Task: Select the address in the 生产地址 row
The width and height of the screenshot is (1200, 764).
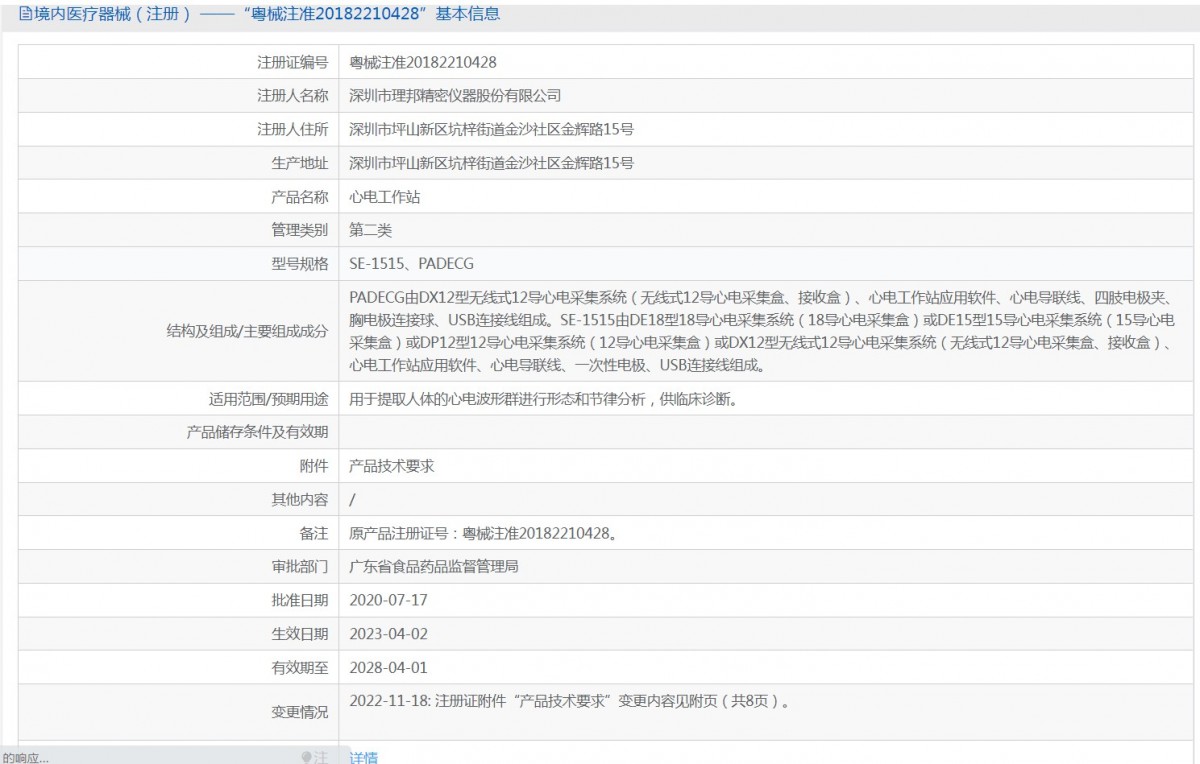Action: tap(491, 163)
